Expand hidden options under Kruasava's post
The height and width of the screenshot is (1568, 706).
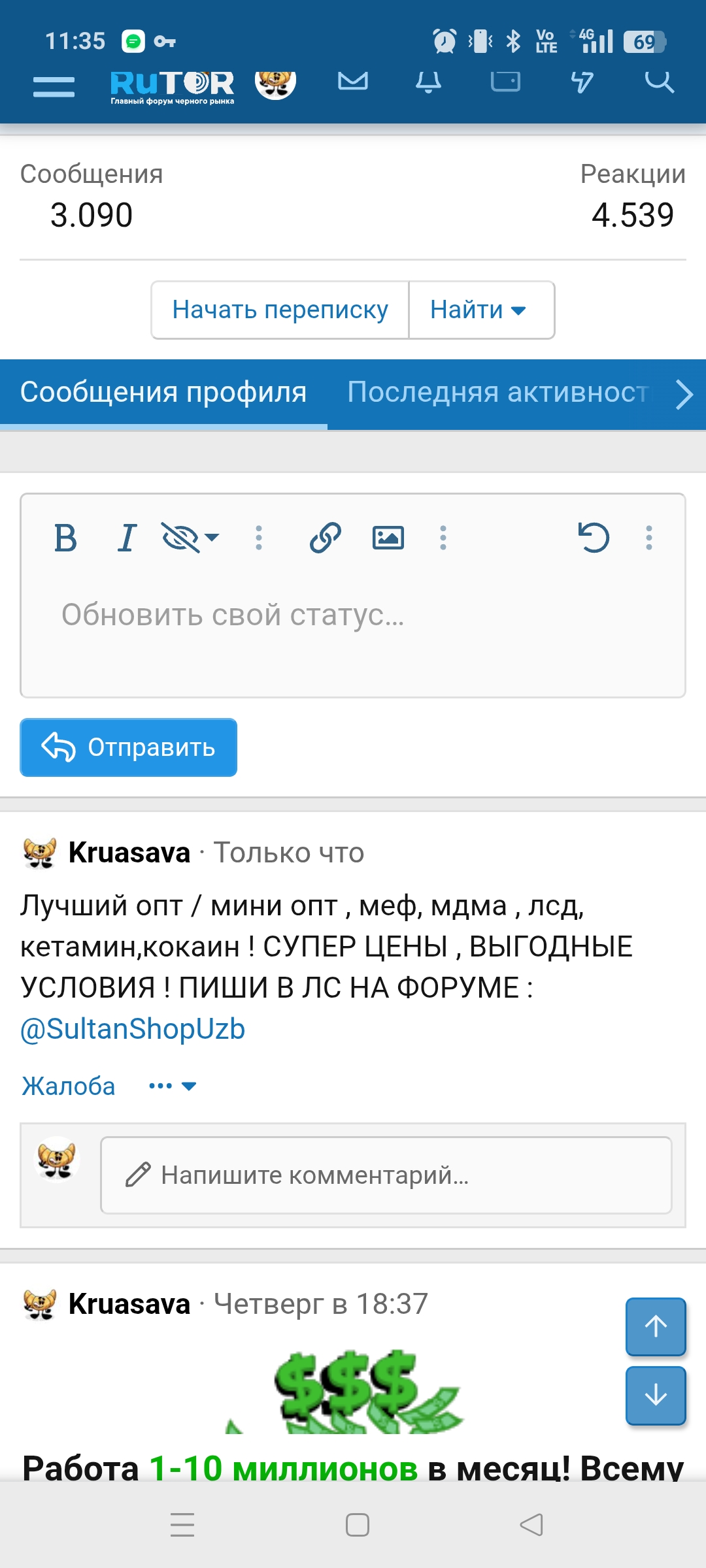[171, 1085]
